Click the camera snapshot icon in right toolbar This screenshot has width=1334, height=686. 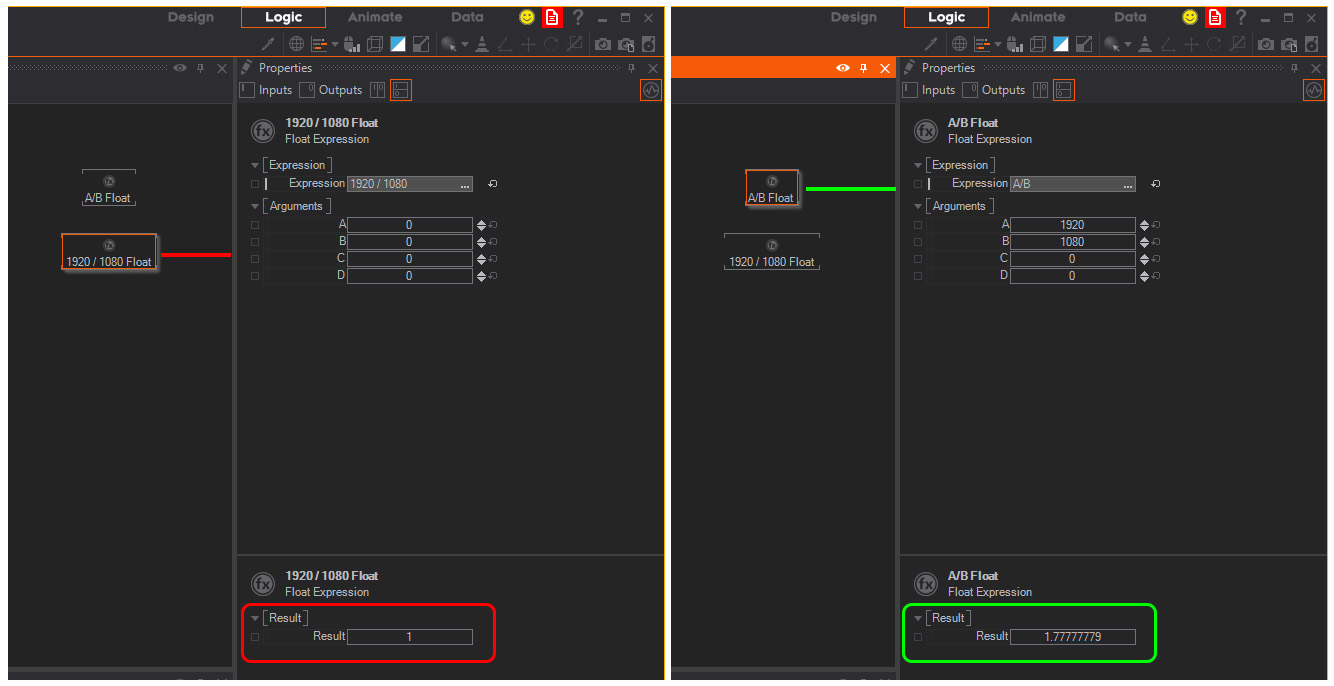[1266, 44]
